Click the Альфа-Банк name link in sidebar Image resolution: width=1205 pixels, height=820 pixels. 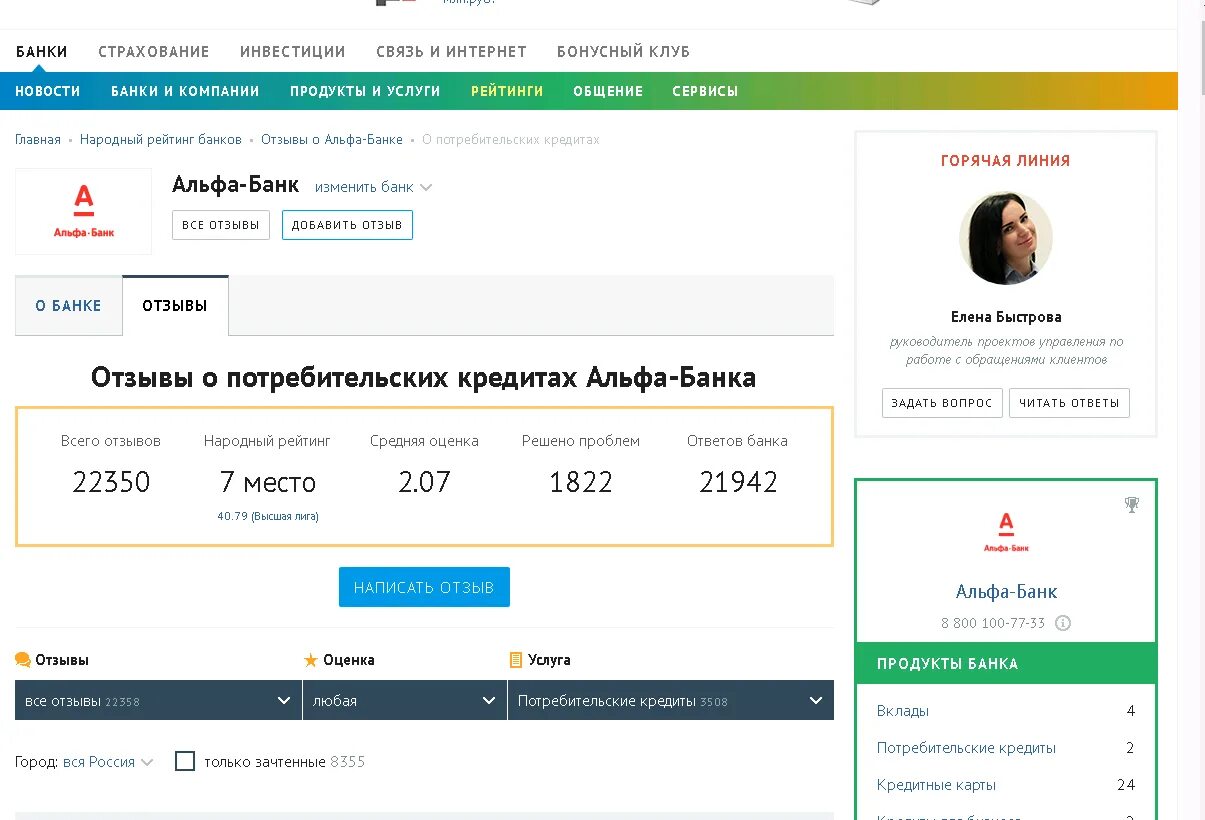point(1006,592)
